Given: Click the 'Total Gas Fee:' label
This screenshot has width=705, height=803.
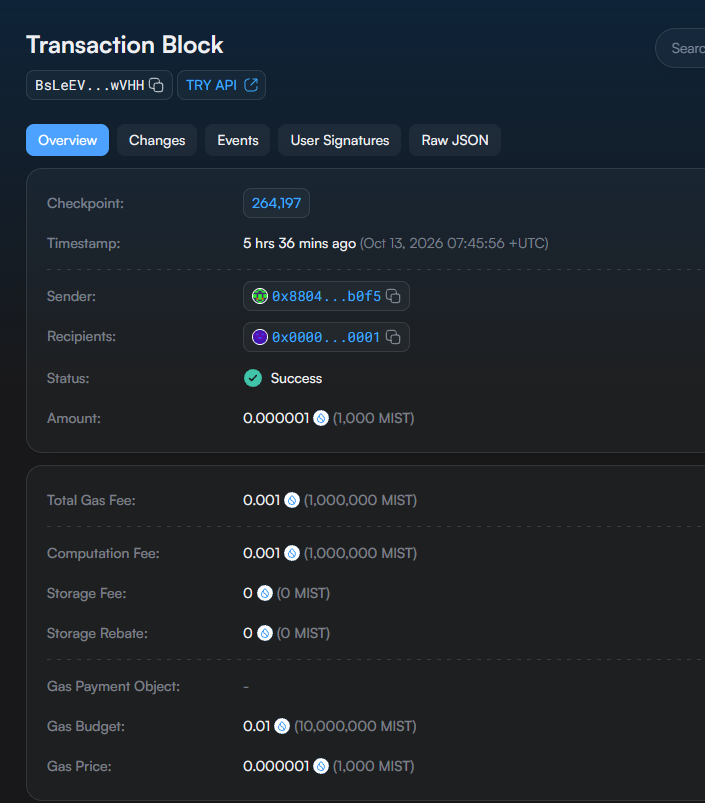Looking at the screenshot, I should coord(91,500).
